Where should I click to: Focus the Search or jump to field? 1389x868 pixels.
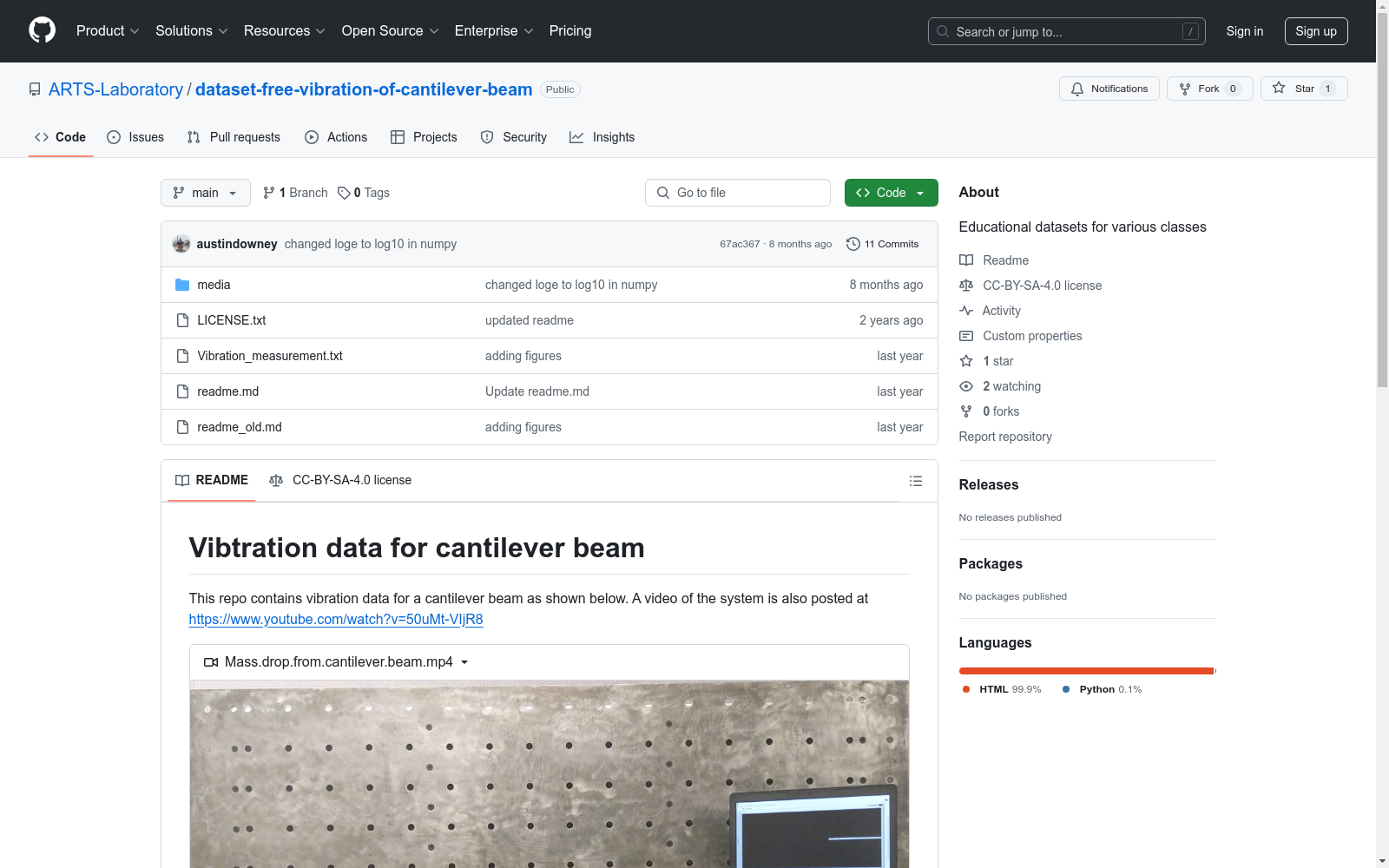tap(1066, 31)
